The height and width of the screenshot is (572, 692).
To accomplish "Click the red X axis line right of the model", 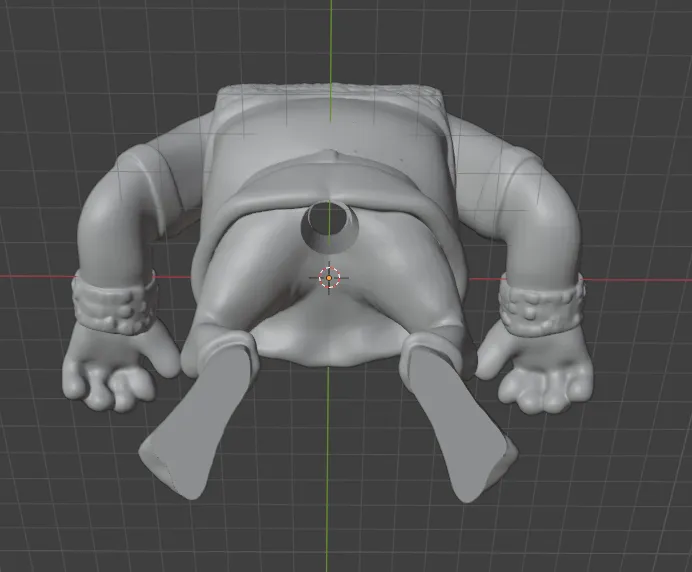I will pyautogui.click(x=636, y=280).
